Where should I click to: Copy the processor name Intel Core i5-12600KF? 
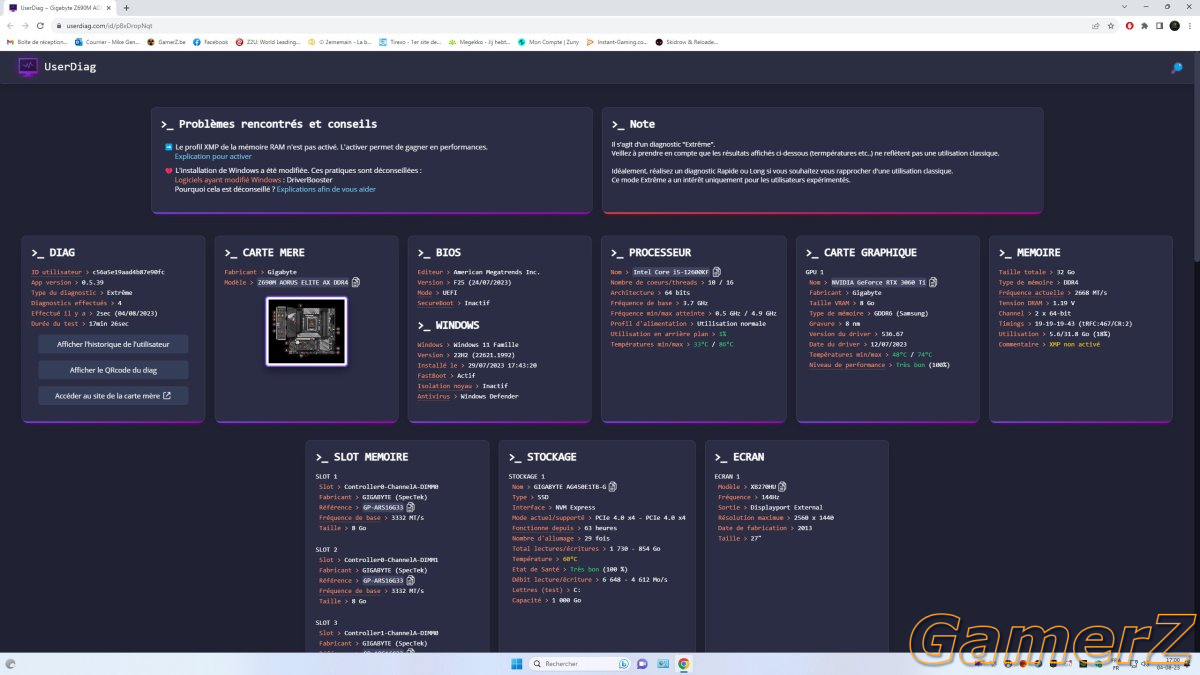click(716, 271)
